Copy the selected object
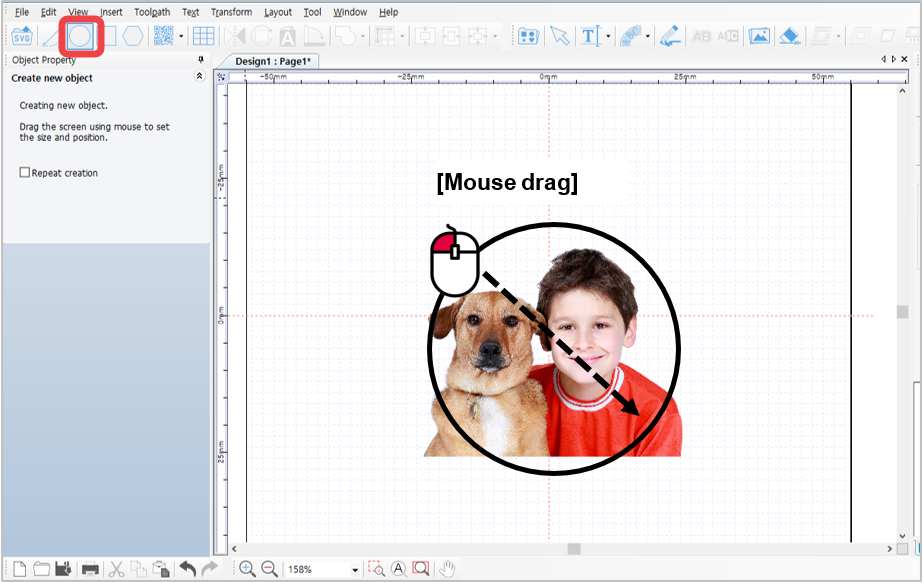The image size is (923, 583). pyautogui.click(x=138, y=569)
